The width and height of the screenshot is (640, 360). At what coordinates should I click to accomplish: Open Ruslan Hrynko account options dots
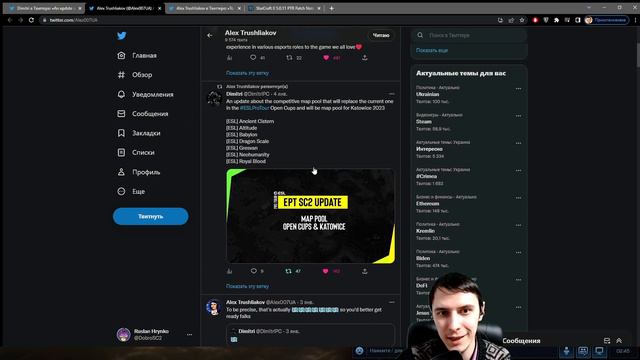(189, 334)
